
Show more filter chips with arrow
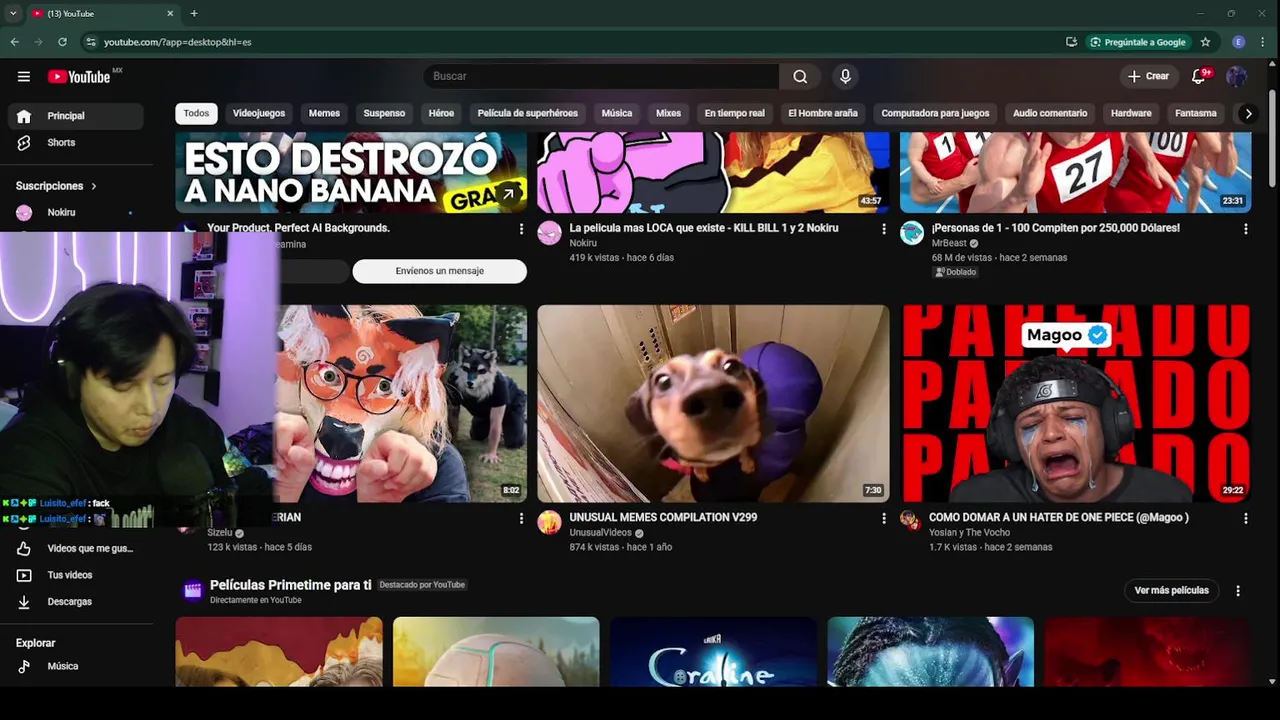[x=1248, y=113]
